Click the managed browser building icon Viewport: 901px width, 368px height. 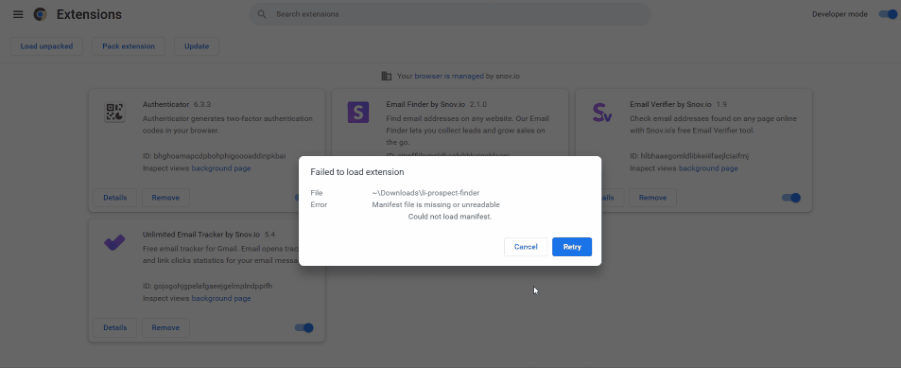(x=387, y=76)
